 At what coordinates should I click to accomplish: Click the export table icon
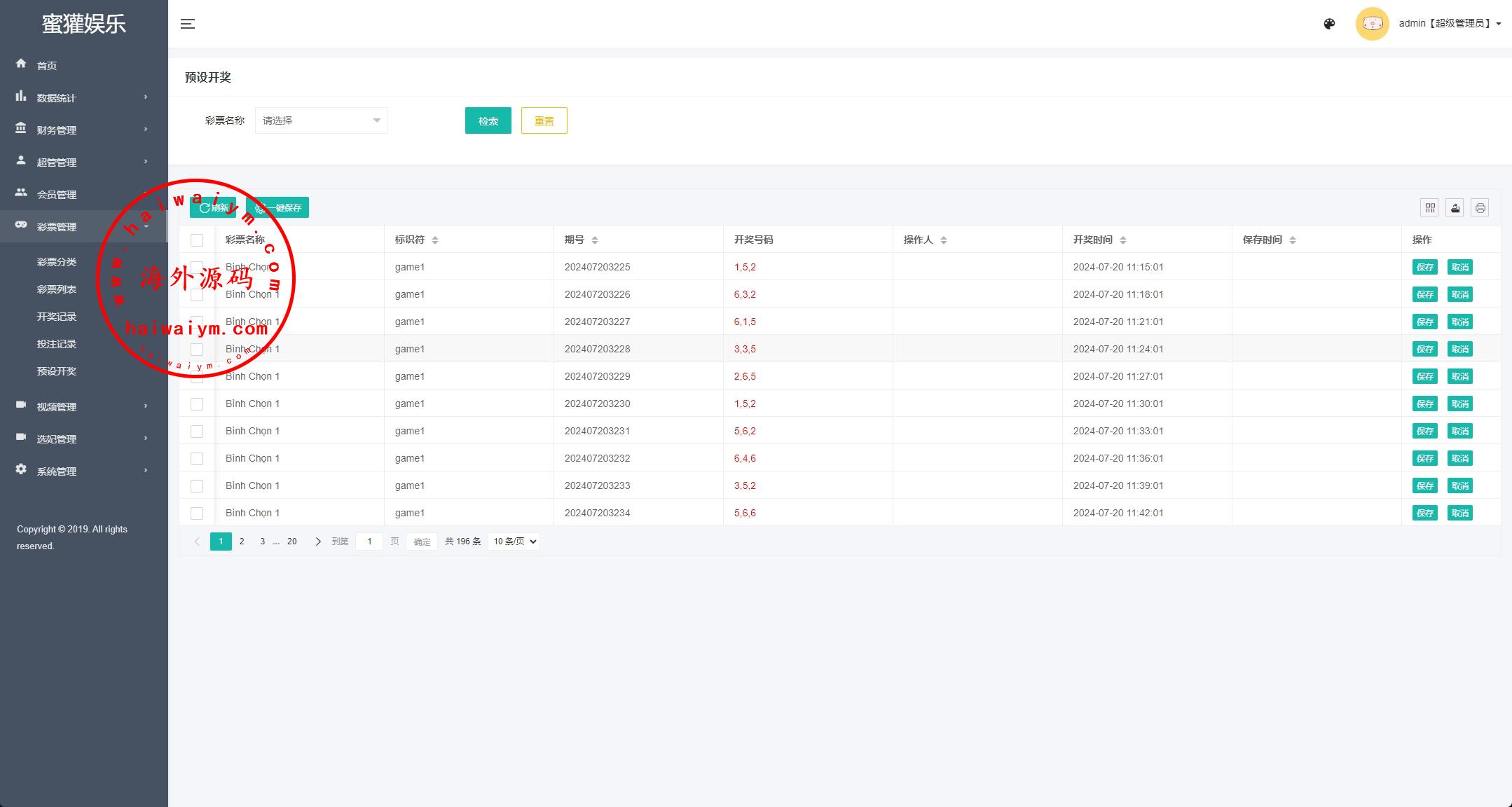click(x=1455, y=207)
